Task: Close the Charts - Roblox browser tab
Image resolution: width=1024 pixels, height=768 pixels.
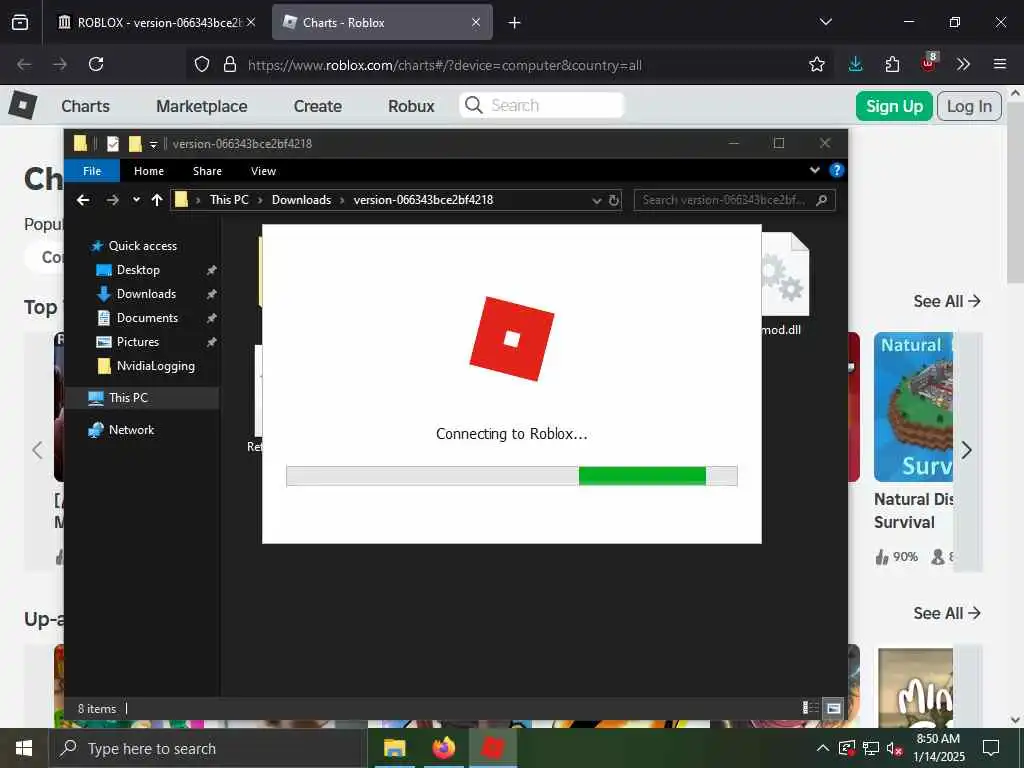Action: [475, 22]
